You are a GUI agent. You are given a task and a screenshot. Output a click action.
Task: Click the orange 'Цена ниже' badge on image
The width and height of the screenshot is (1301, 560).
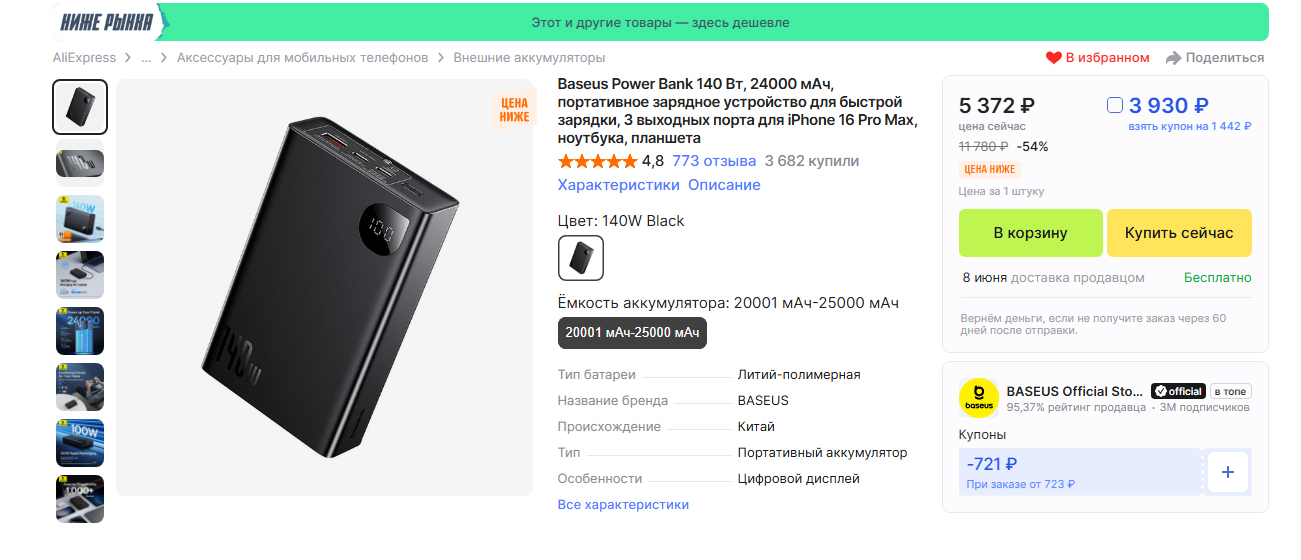coord(514,110)
